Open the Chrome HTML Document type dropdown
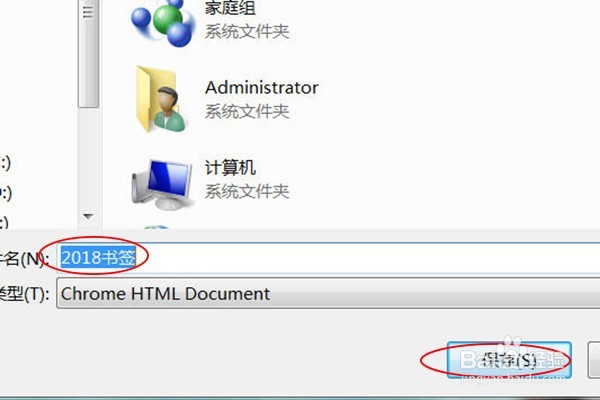Image resolution: width=600 pixels, height=400 pixels. point(328,294)
